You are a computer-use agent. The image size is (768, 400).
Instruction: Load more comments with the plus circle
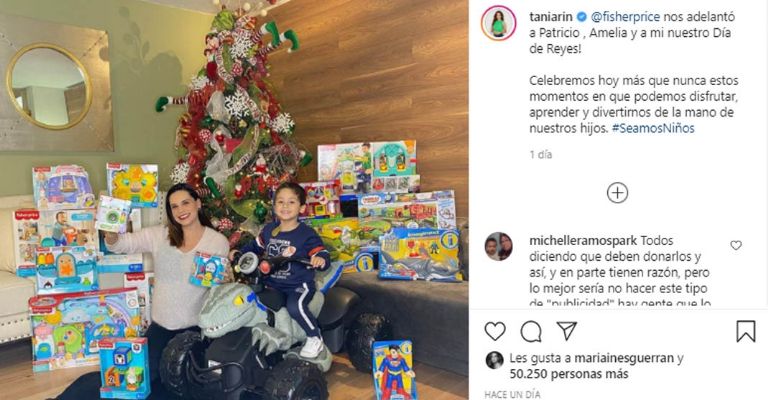click(617, 193)
